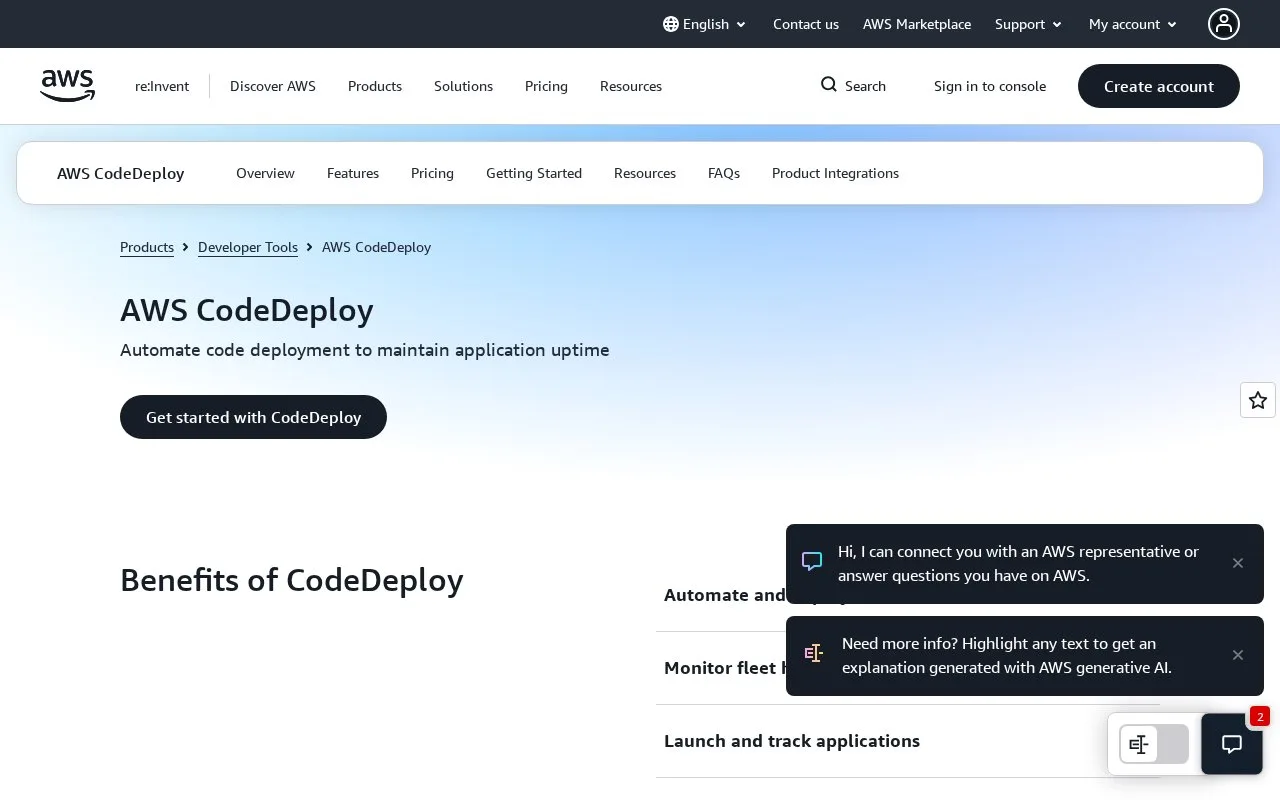Click the AWS logo
Screen dimensions: 1280x800
(x=68, y=86)
